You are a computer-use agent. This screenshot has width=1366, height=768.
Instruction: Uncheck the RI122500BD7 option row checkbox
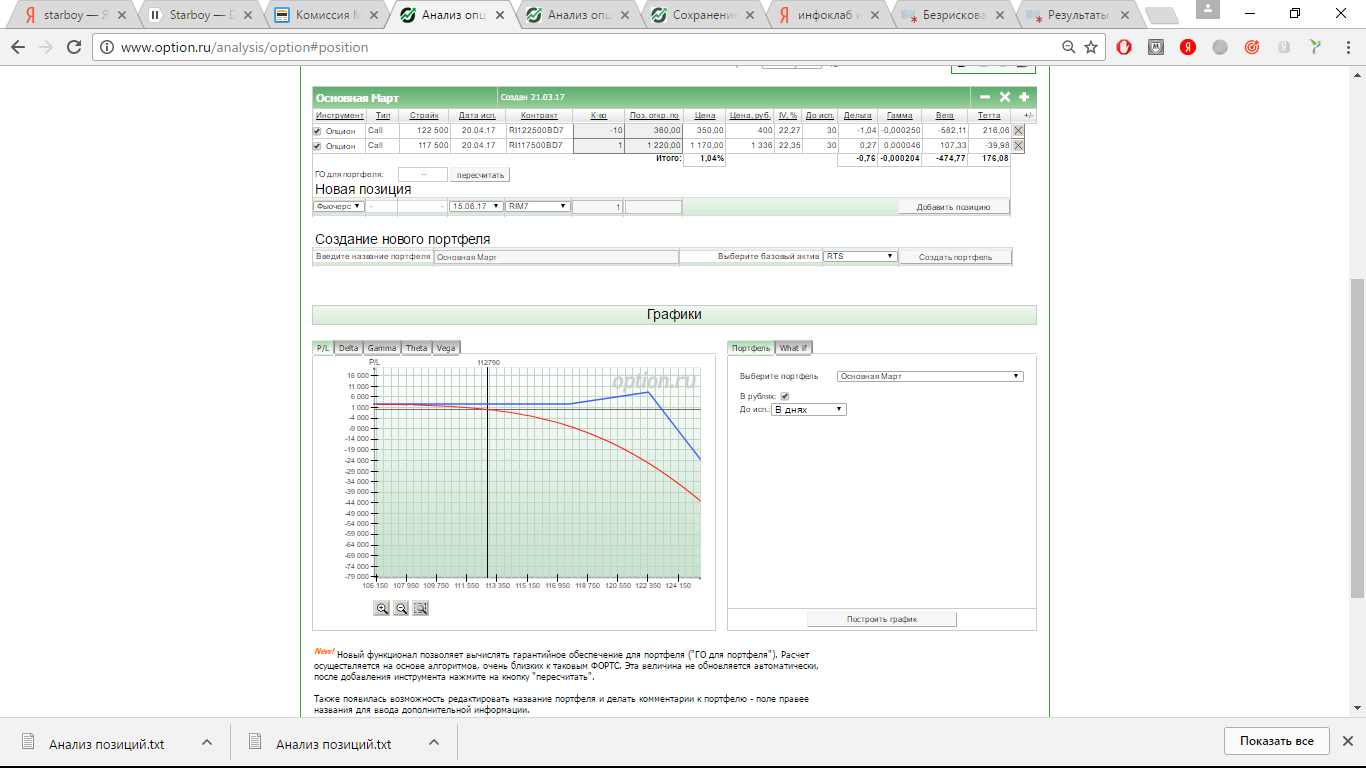coord(318,131)
